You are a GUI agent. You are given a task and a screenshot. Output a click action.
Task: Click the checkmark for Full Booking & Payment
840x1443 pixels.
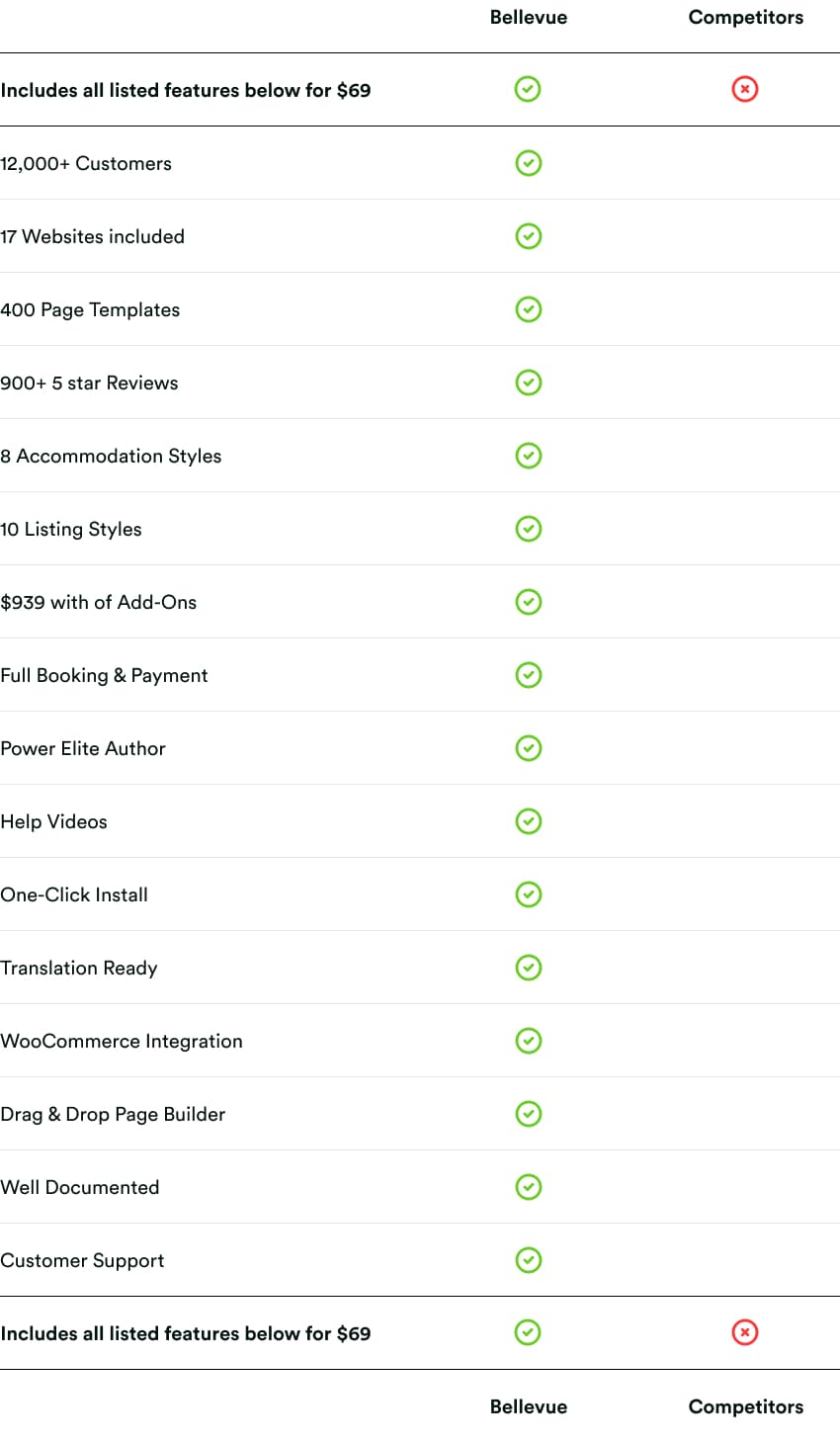click(529, 675)
